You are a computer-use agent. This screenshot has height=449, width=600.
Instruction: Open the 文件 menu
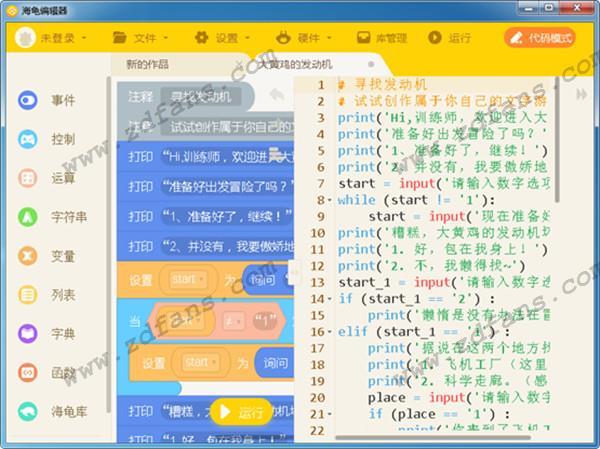click(x=151, y=38)
